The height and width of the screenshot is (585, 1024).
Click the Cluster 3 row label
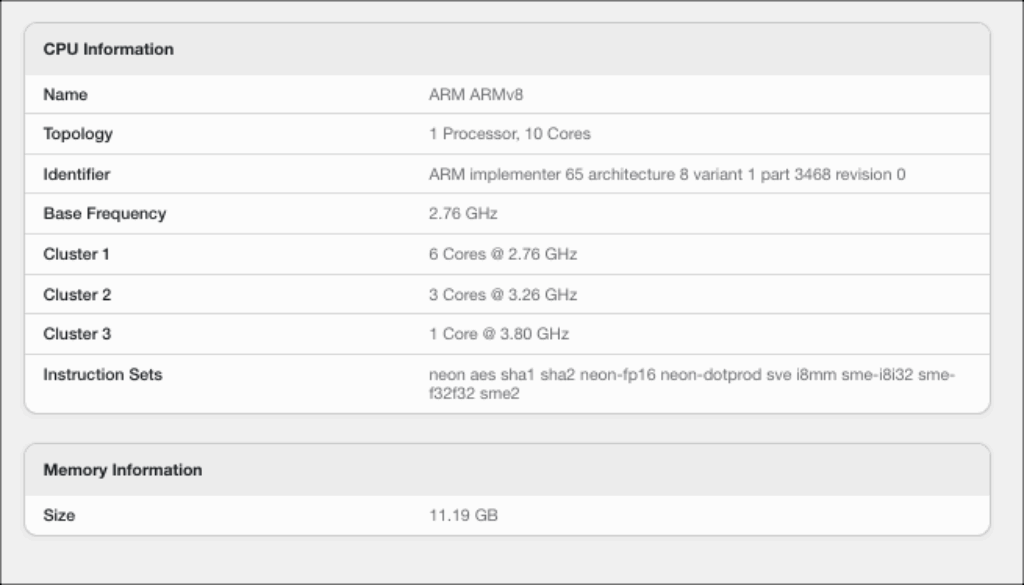[77, 334]
